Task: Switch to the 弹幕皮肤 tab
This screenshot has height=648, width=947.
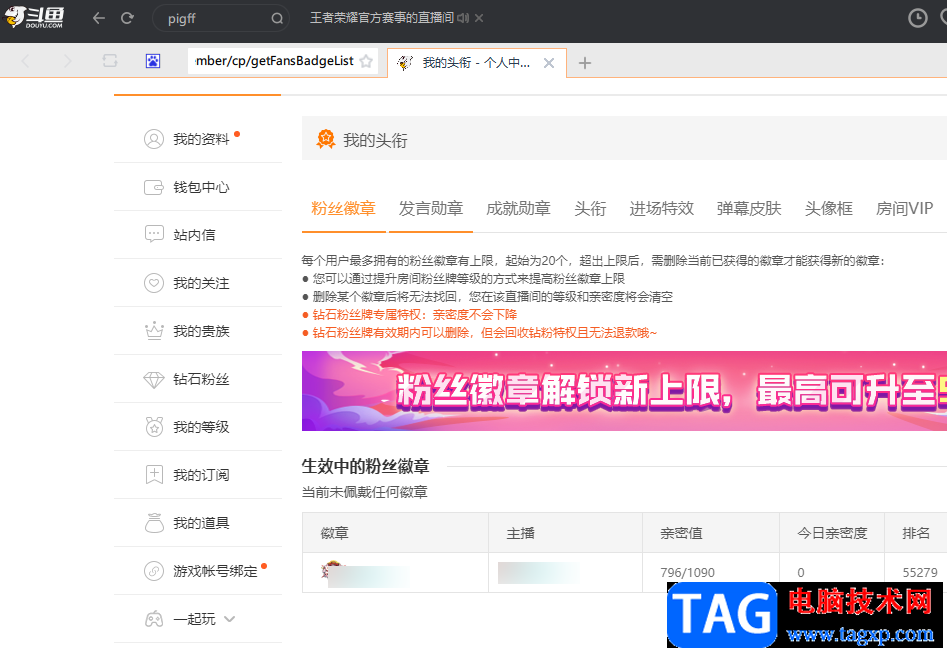Action: click(x=749, y=208)
